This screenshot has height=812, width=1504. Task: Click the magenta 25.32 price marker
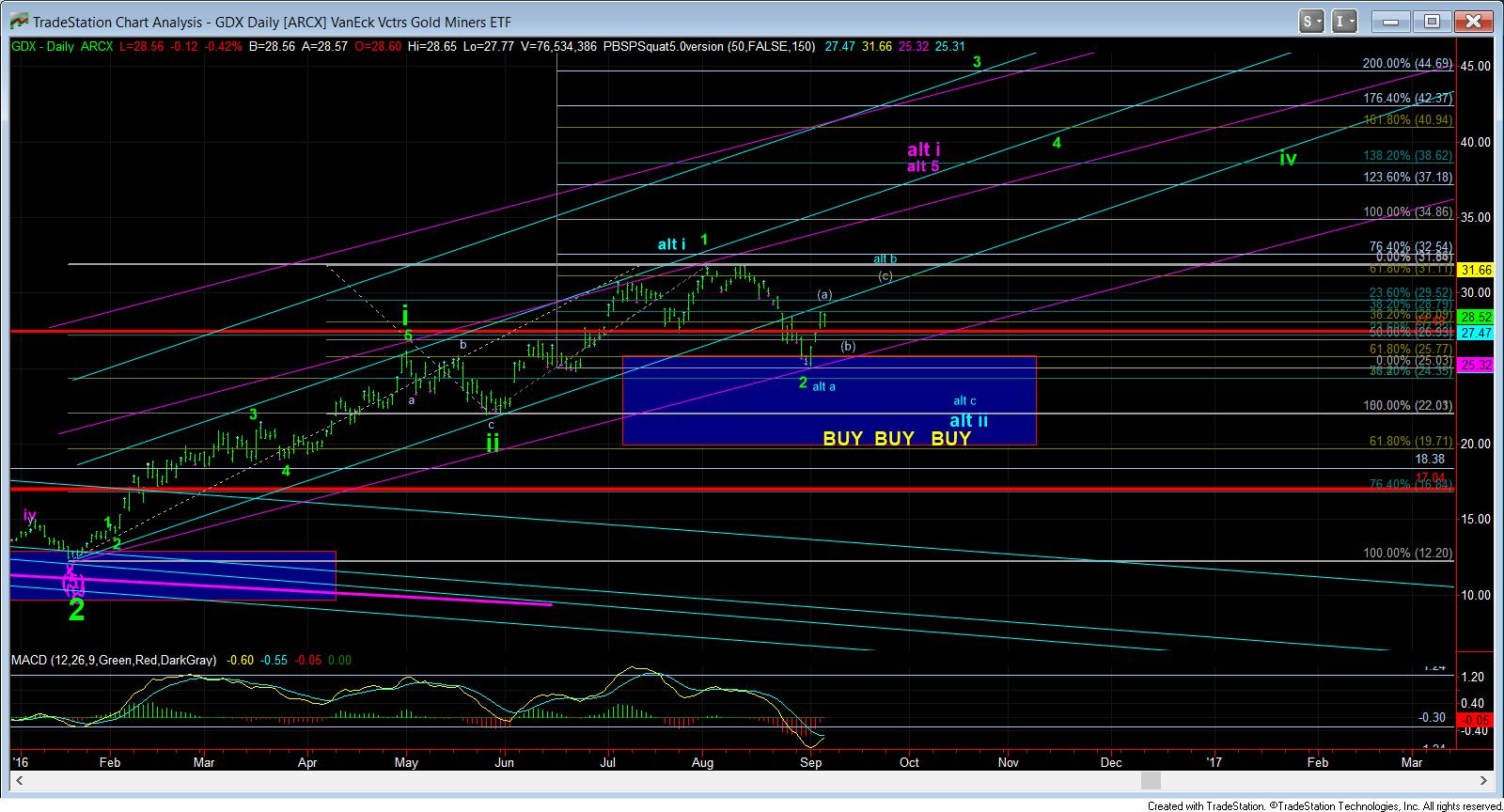coord(1476,364)
